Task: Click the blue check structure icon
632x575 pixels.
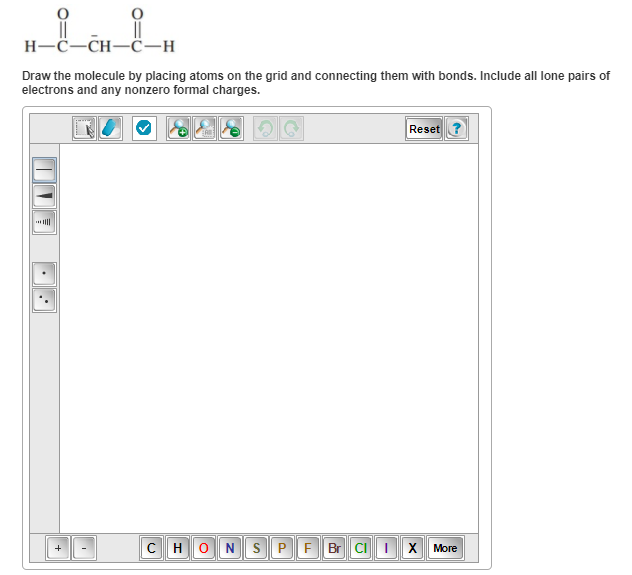Action: 144,129
